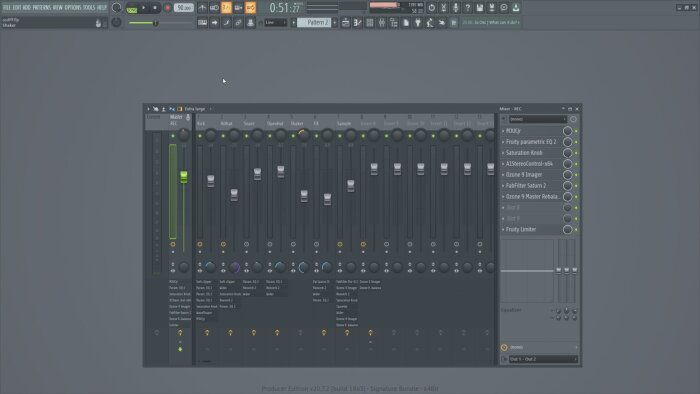Viewport: 700px width, 394px height.
Task: Click the playlist view icon
Action: [346, 22]
